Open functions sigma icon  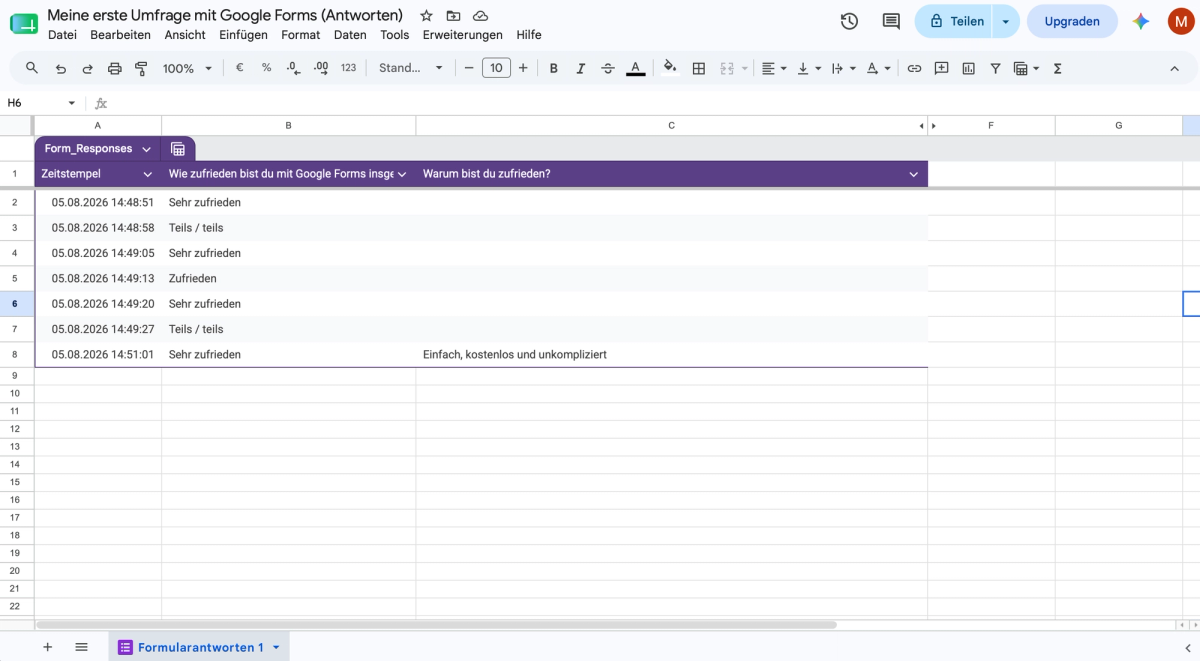pyautogui.click(x=1057, y=68)
